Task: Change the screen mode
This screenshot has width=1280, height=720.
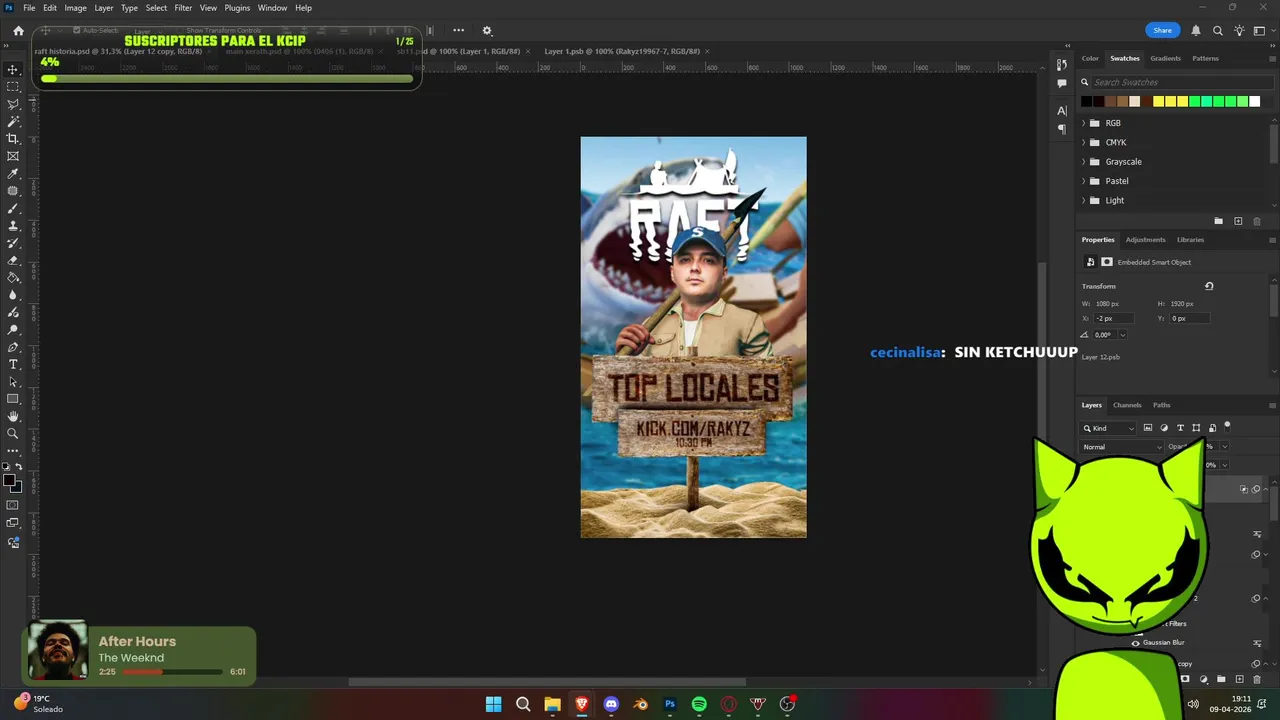Action: tap(13, 523)
